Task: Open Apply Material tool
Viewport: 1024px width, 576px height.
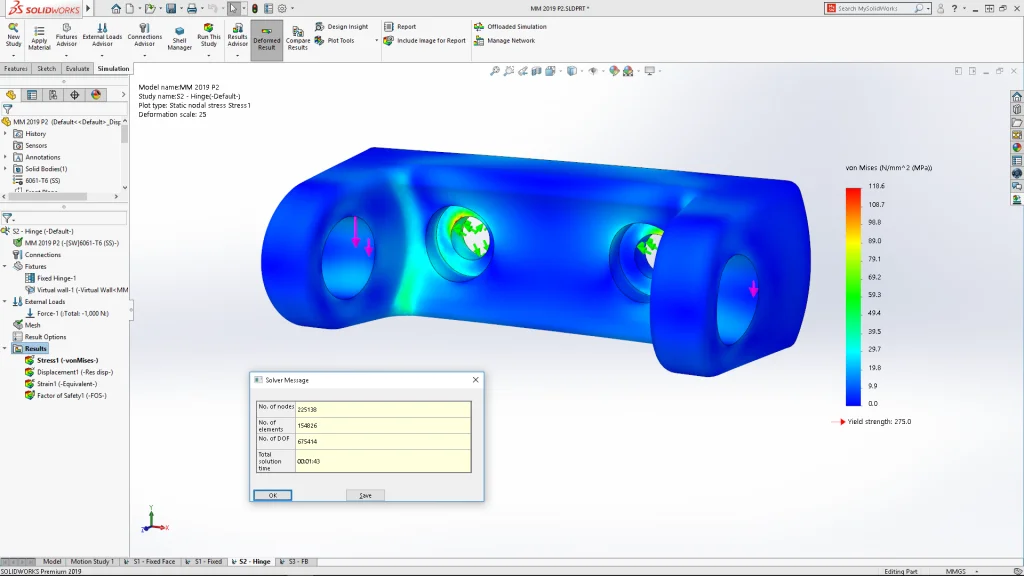Action: (39, 37)
